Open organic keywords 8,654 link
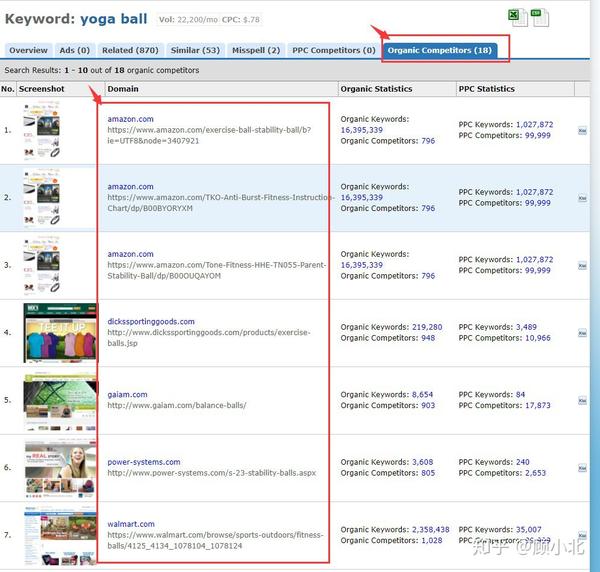Image resolution: width=600 pixels, height=572 pixels. pyautogui.click(x=422, y=394)
